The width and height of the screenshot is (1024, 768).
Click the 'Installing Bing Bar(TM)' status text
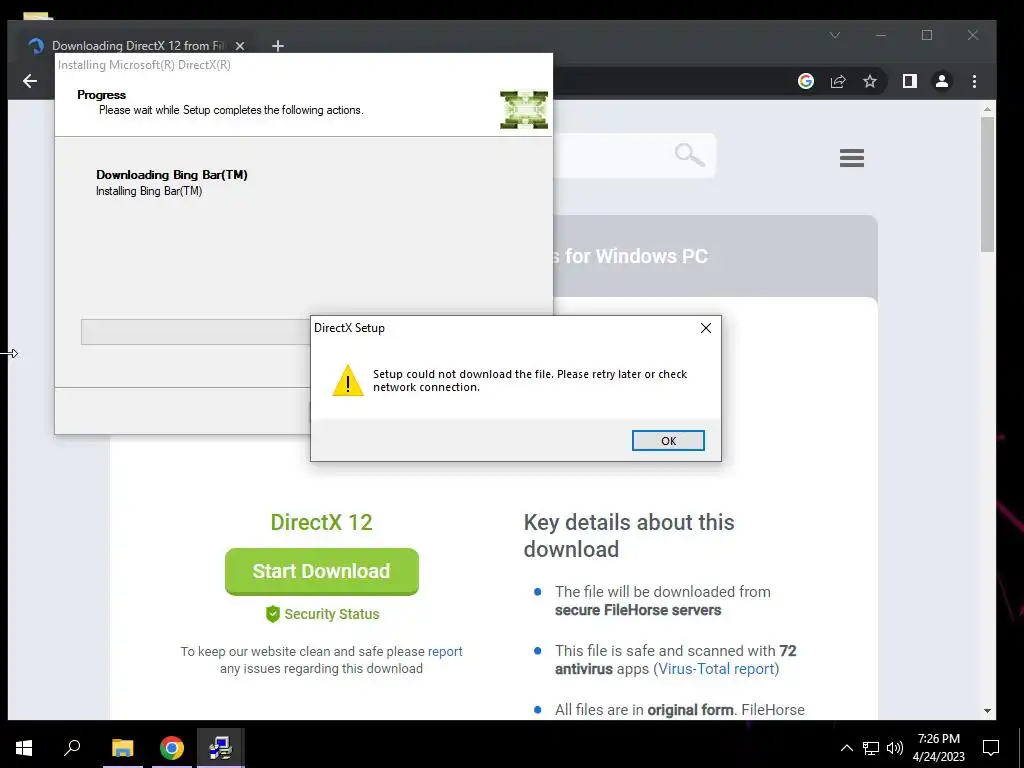click(149, 191)
